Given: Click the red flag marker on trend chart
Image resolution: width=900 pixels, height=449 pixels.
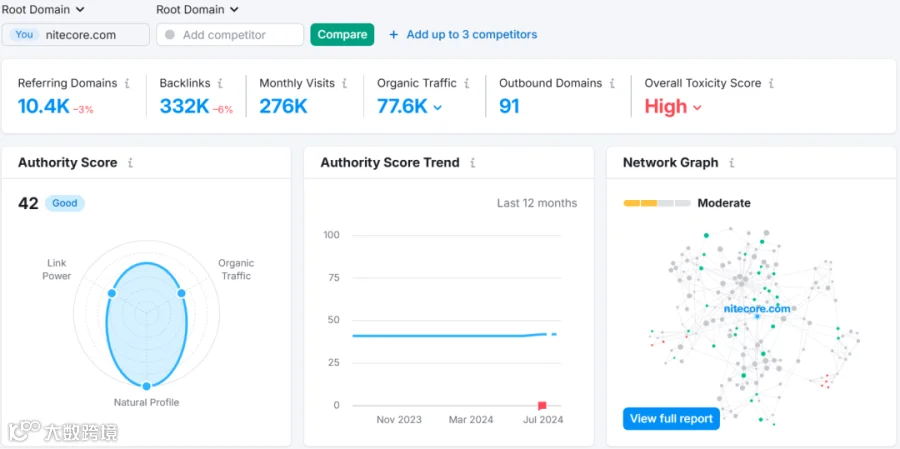Looking at the screenshot, I should click(542, 405).
